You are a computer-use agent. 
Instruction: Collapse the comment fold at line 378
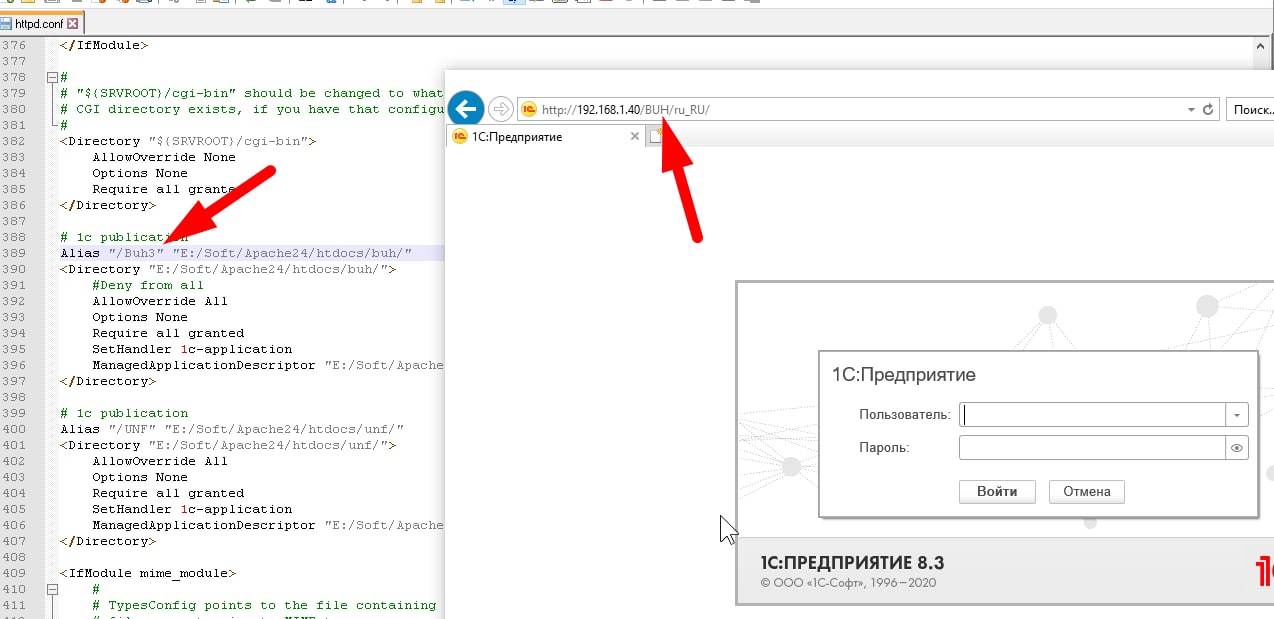pyautogui.click(x=51, y=77)
